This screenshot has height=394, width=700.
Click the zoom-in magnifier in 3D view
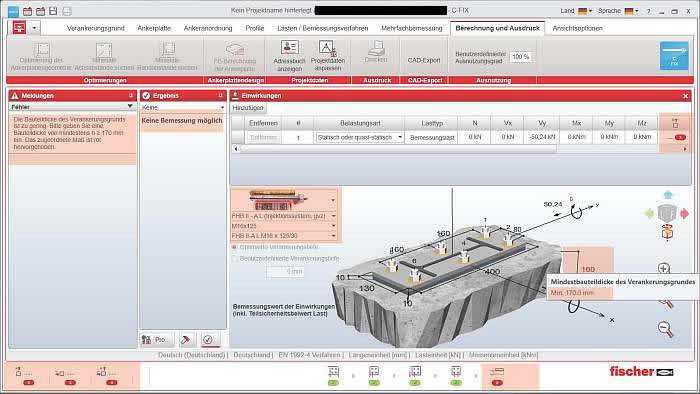664,268
